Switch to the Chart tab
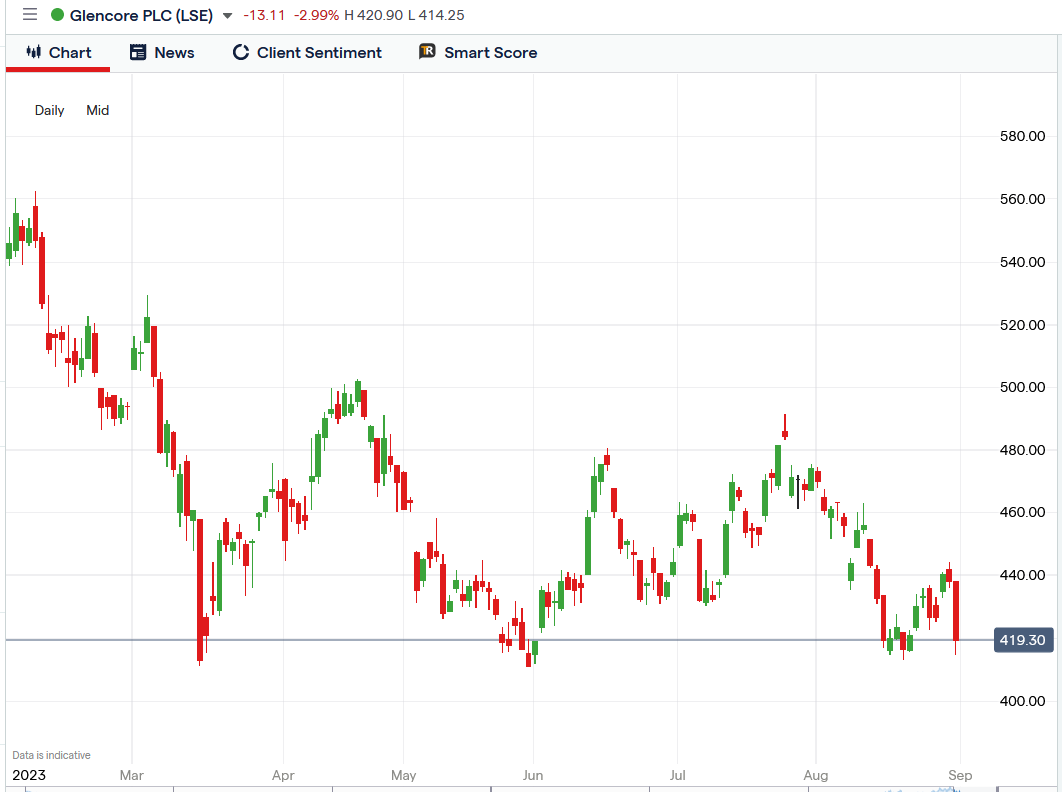1062x792 pixels. click(58, 53)
